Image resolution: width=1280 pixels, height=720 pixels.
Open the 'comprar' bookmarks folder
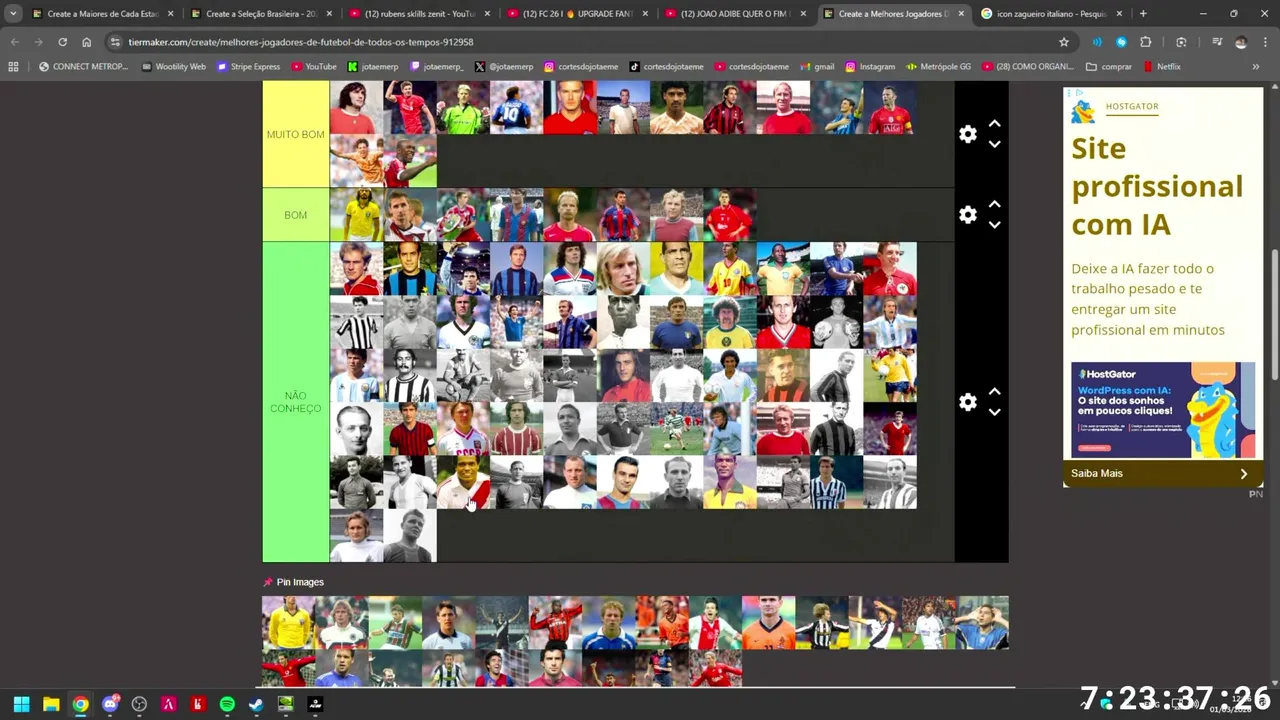tap(1109, 67)
